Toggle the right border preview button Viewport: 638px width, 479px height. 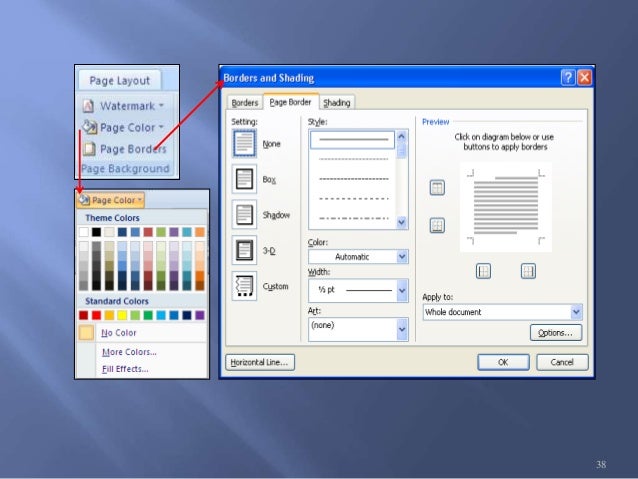point(528,271)
